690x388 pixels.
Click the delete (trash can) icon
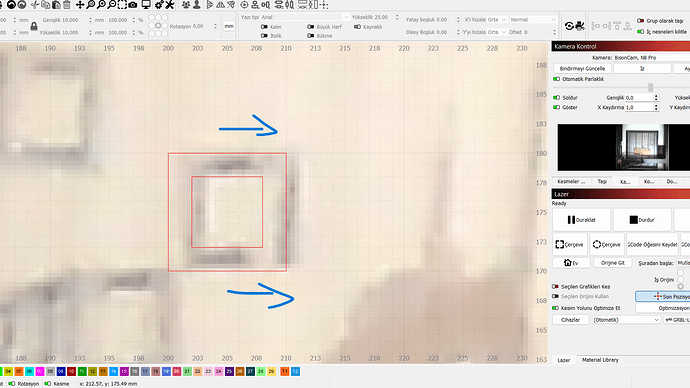(x=67, y=5)
